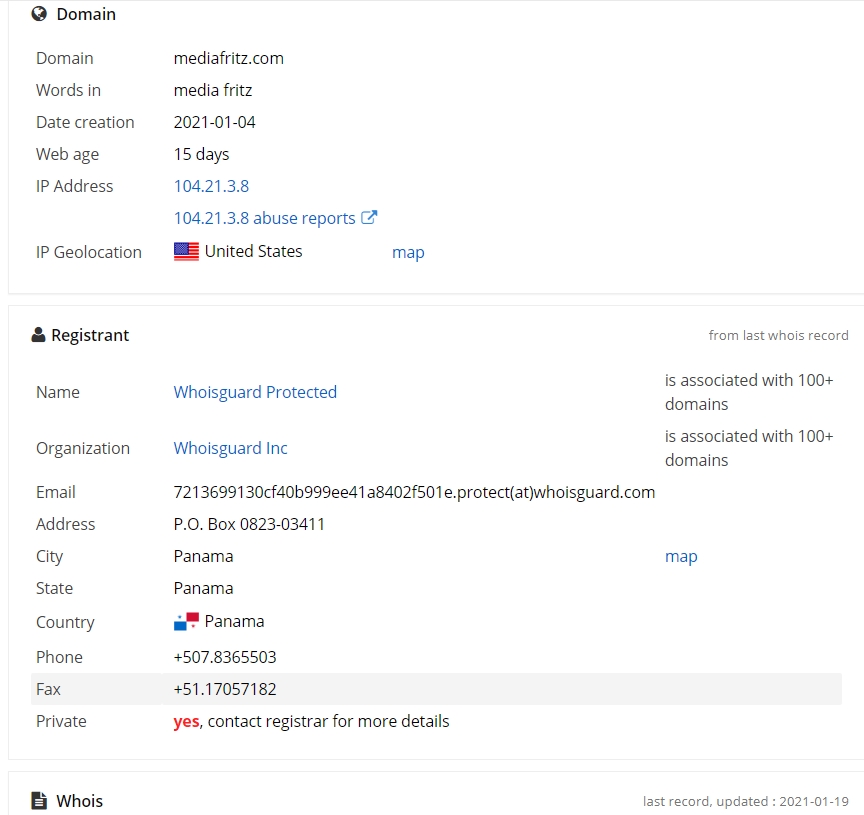The height and width of the screenshot is (815, 864).
Task: Open map link next to United States
Action: pyautogui.click(x=408, y=252)
